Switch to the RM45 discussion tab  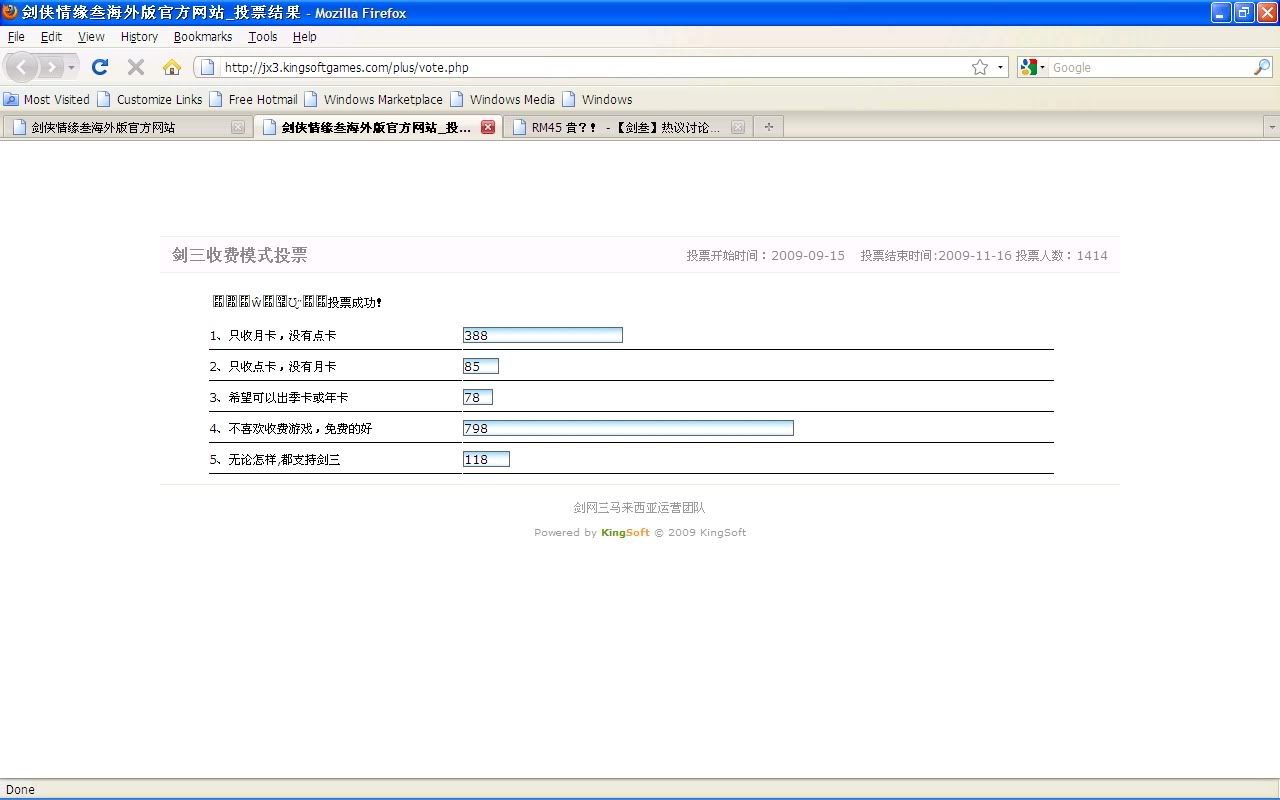pos(625,127)
